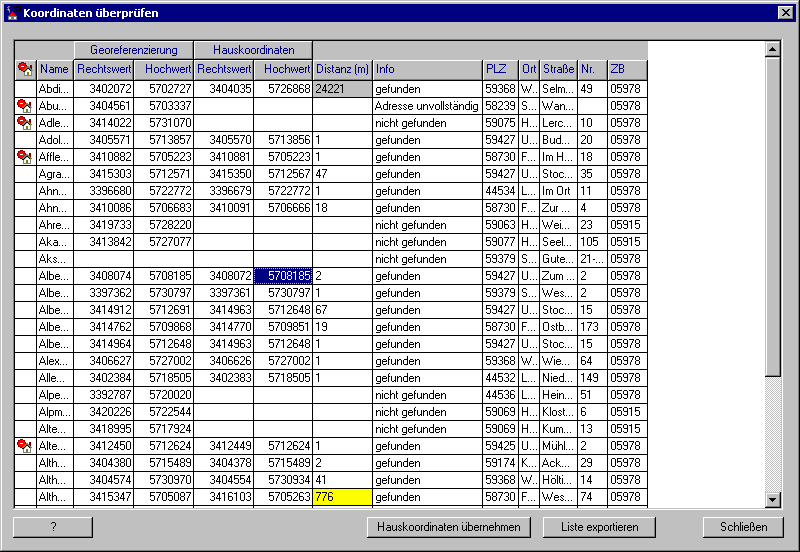
Task: Click house number cell 149
Action: tap(592, 378)
